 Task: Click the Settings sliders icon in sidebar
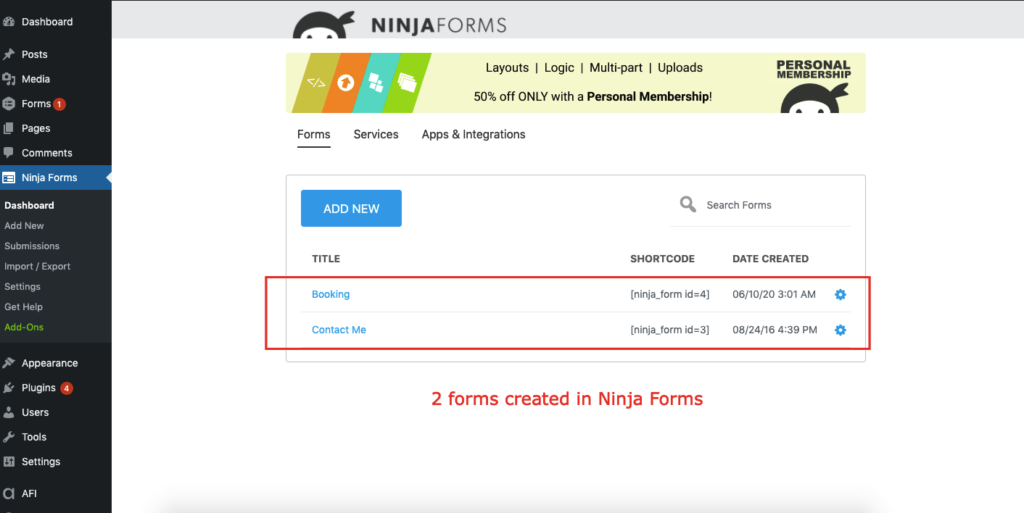click(8, 461)
